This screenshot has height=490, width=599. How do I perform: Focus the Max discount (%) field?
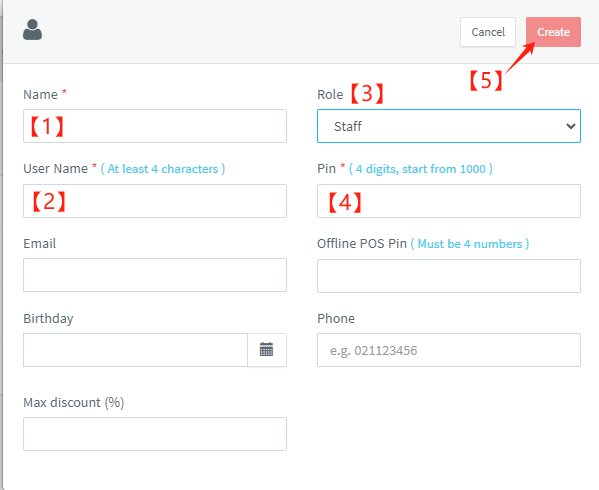(x=155, y=434)
